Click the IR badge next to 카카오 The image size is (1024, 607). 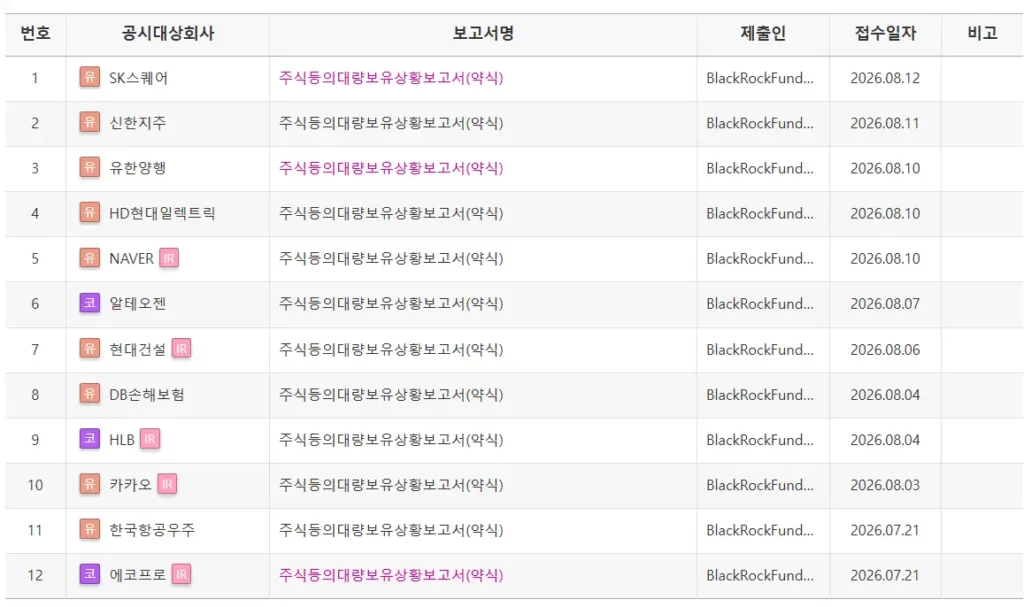[x=167, y=484]
